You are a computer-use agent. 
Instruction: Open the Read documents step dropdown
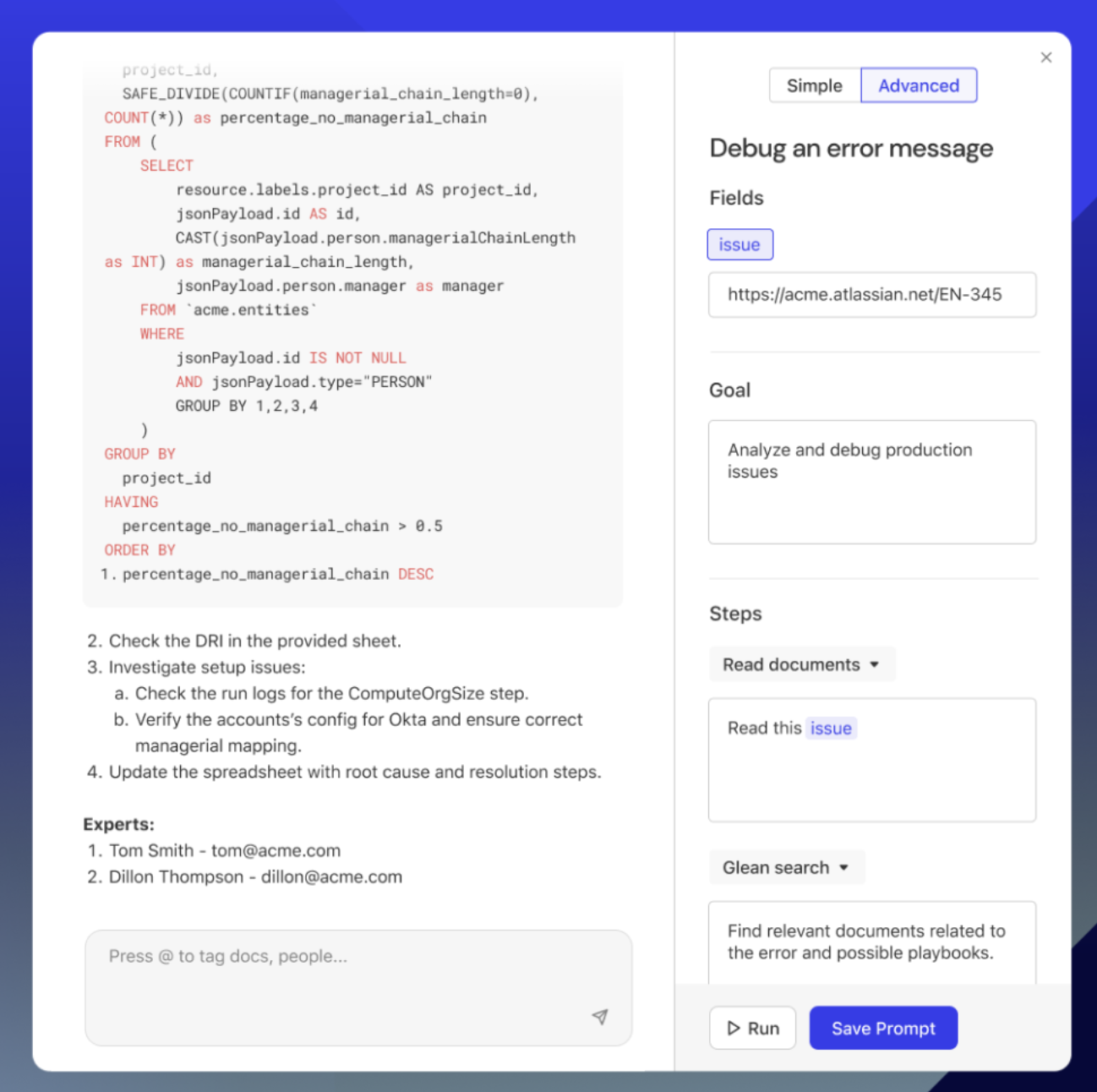(801, 664)
